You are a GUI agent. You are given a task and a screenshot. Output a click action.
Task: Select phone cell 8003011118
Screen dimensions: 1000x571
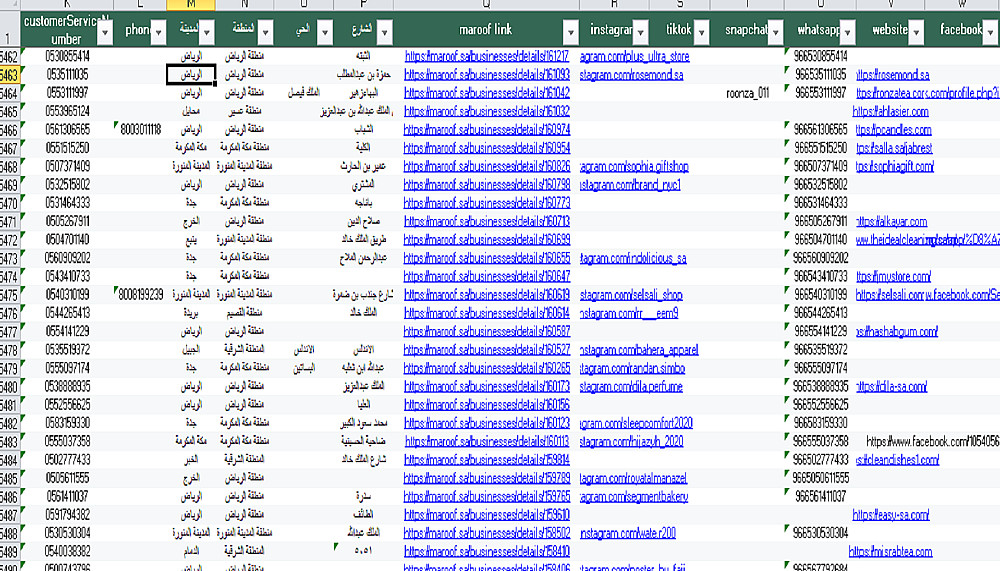[x=142, y=130]
